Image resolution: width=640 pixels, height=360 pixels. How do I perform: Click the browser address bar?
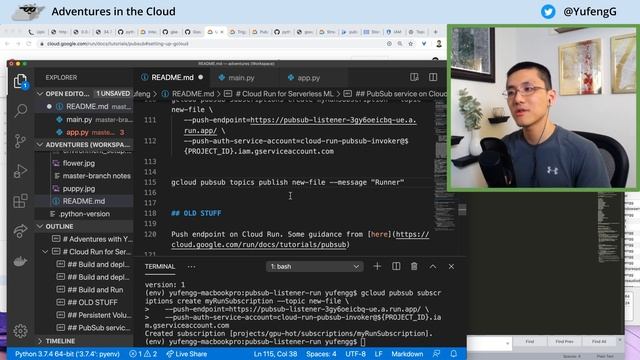(x=212, y=44)
